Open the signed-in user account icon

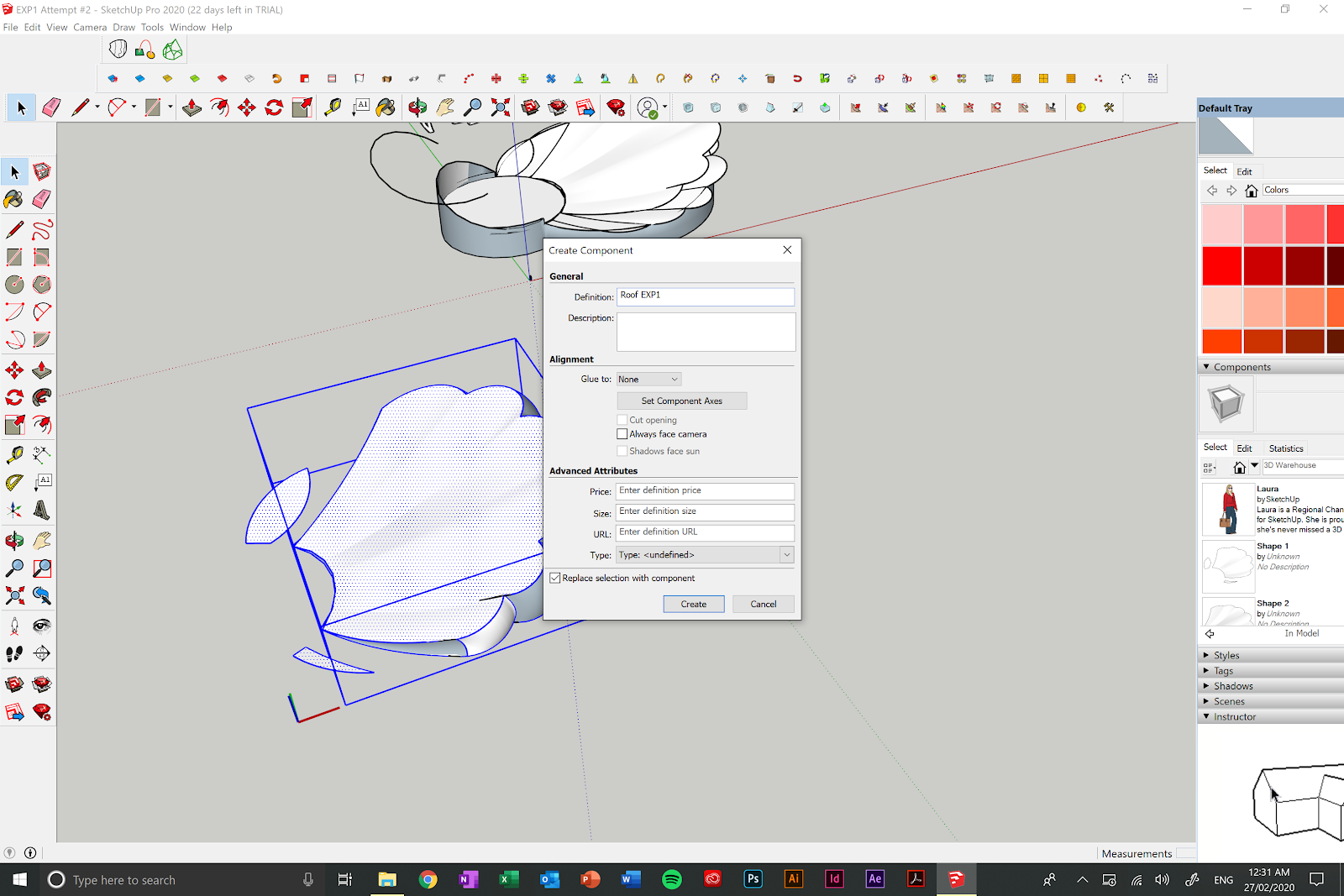pyautogui.click(x=648, y=107)
